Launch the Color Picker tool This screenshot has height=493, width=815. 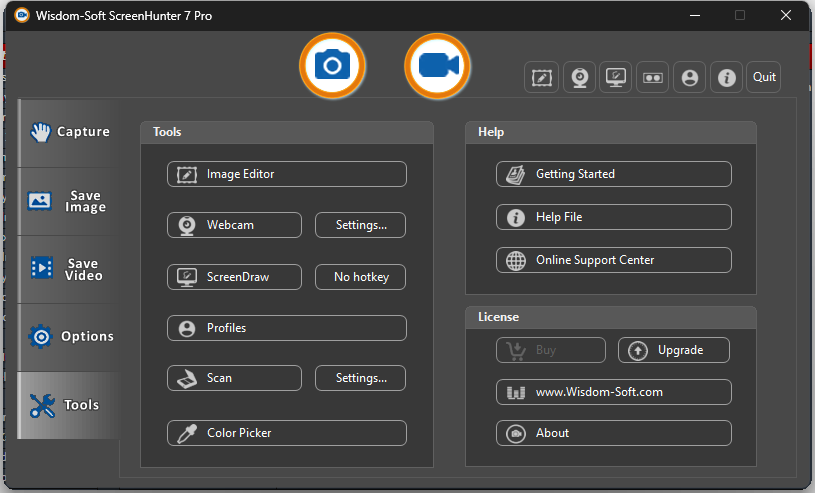point(287,433)
